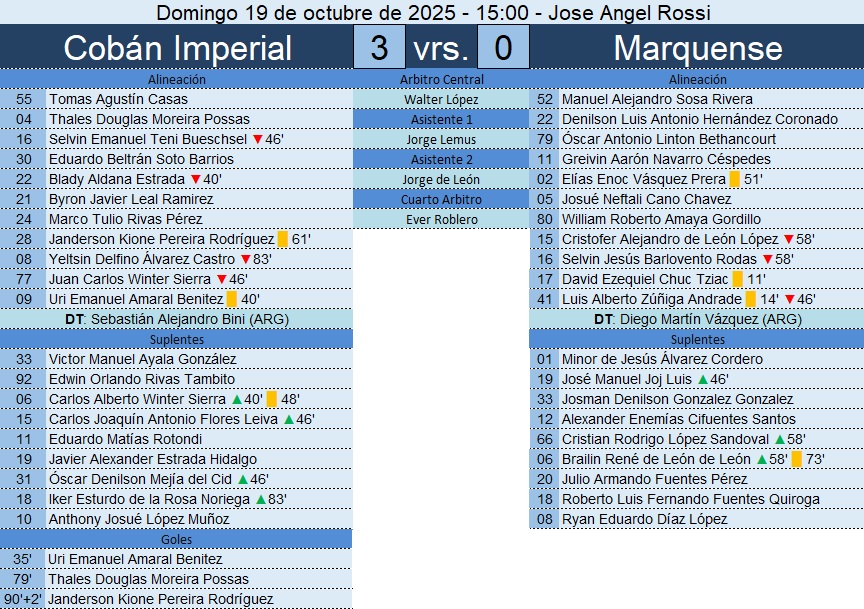Viewport: 864px width, 609px height.
Task: Select the yellow card next to Elías Enoc Vásquez Prera
Action: coord(735,179)
